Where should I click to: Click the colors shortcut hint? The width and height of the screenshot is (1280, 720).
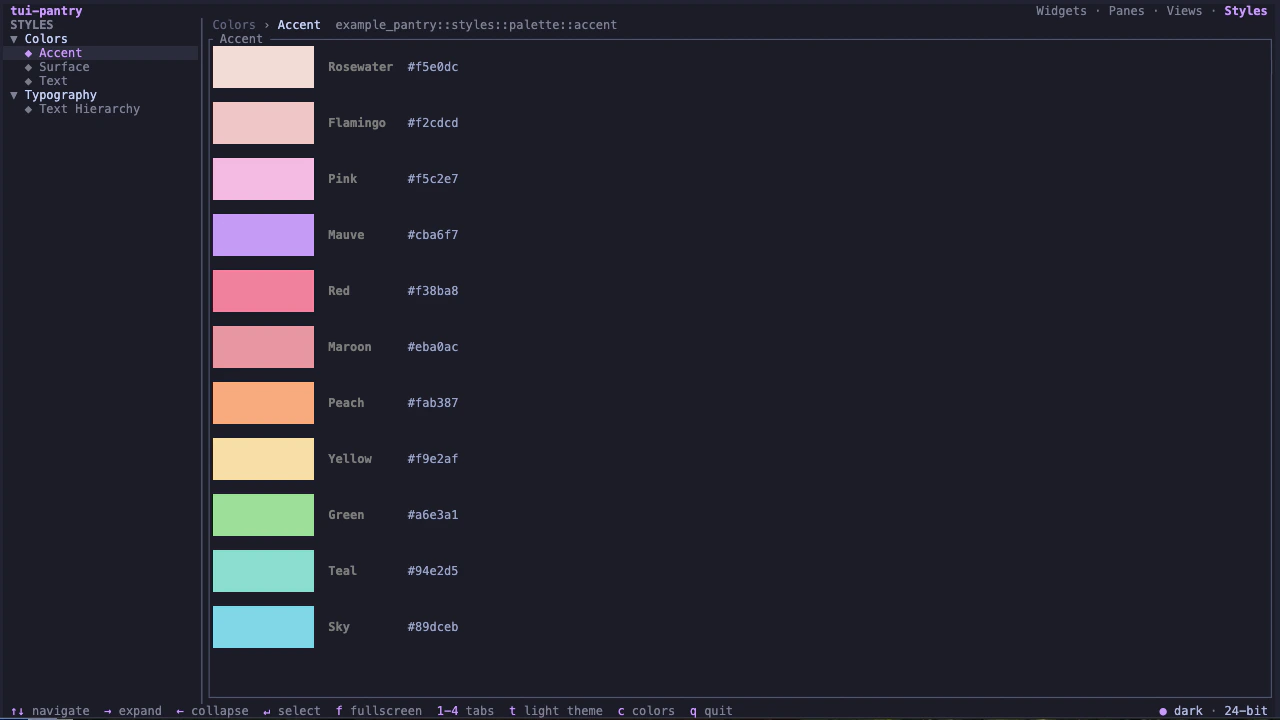(x=646, y=711)
